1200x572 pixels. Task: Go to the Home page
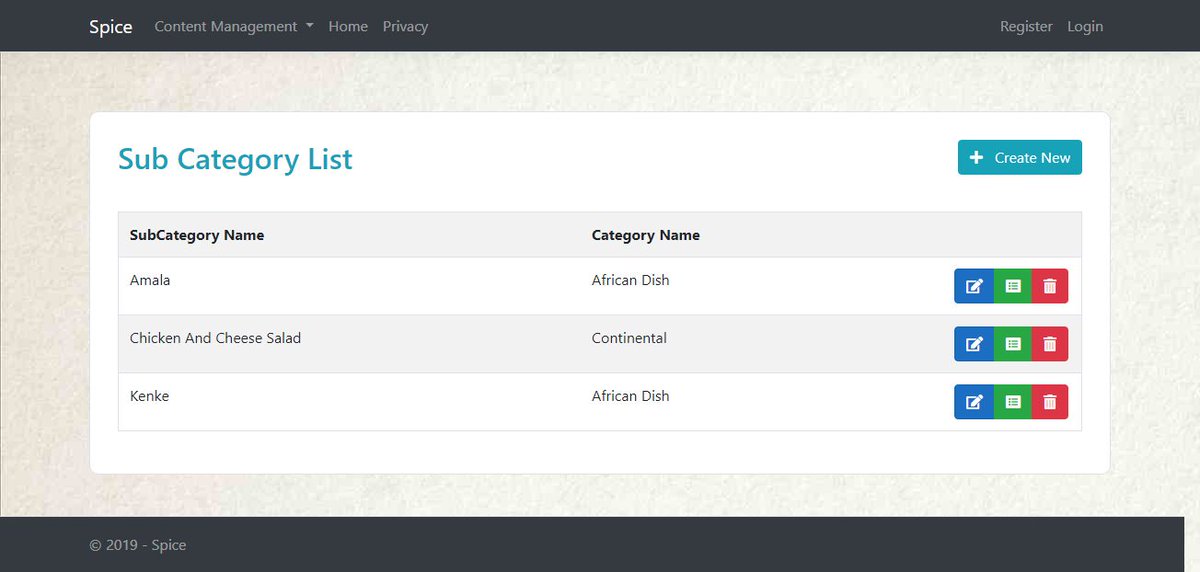[348, 26]
